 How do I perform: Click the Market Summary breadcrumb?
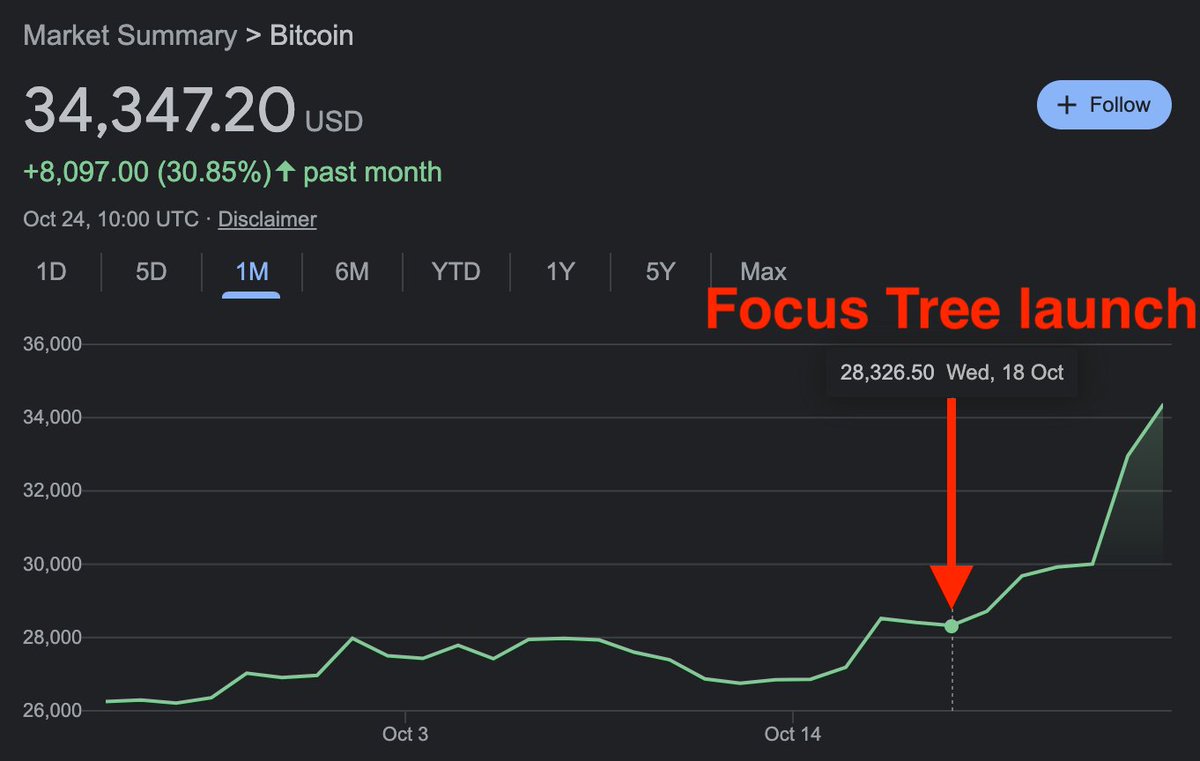tap(130, 36)
